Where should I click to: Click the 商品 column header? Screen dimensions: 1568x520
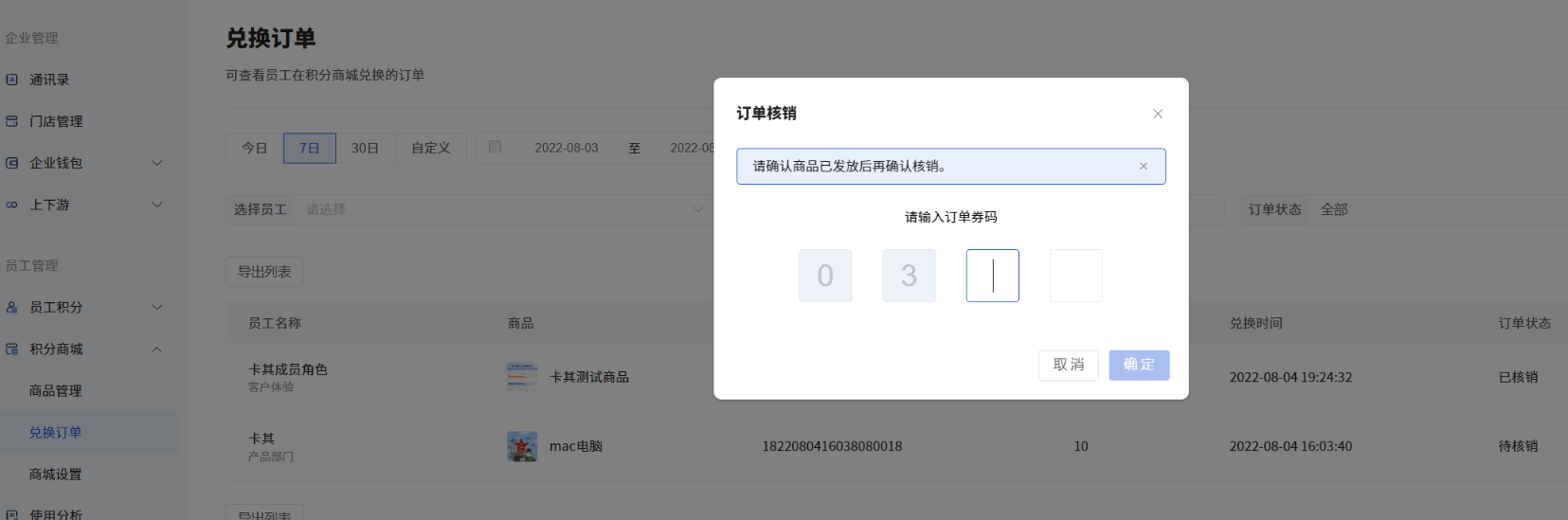coord(521,323)
